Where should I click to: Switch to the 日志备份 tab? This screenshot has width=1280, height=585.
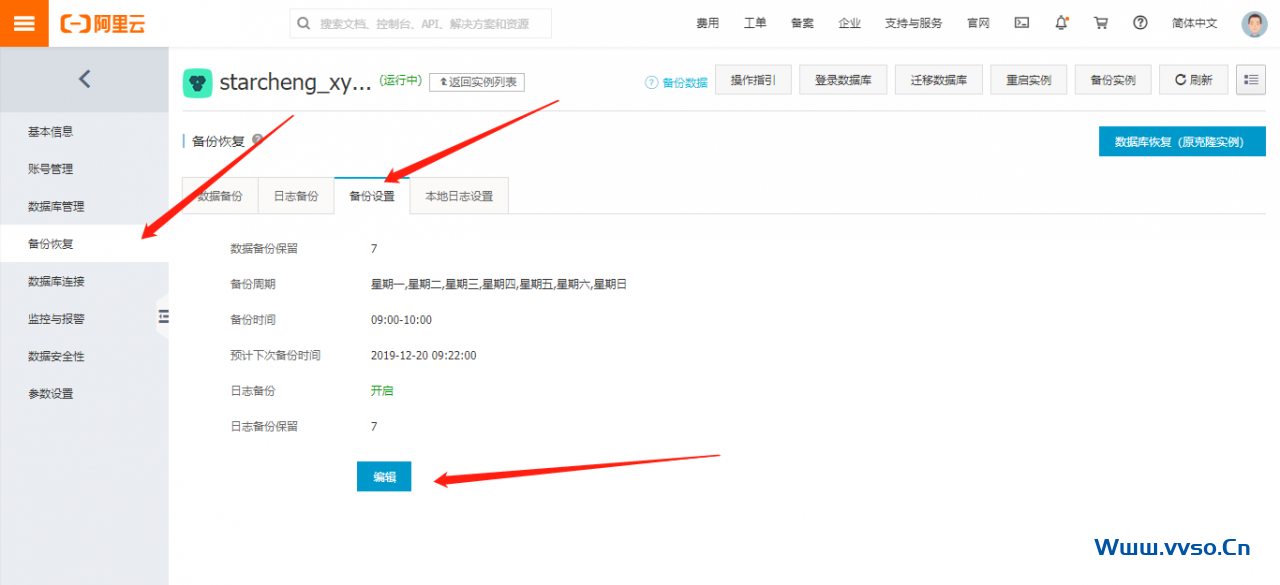296,196
